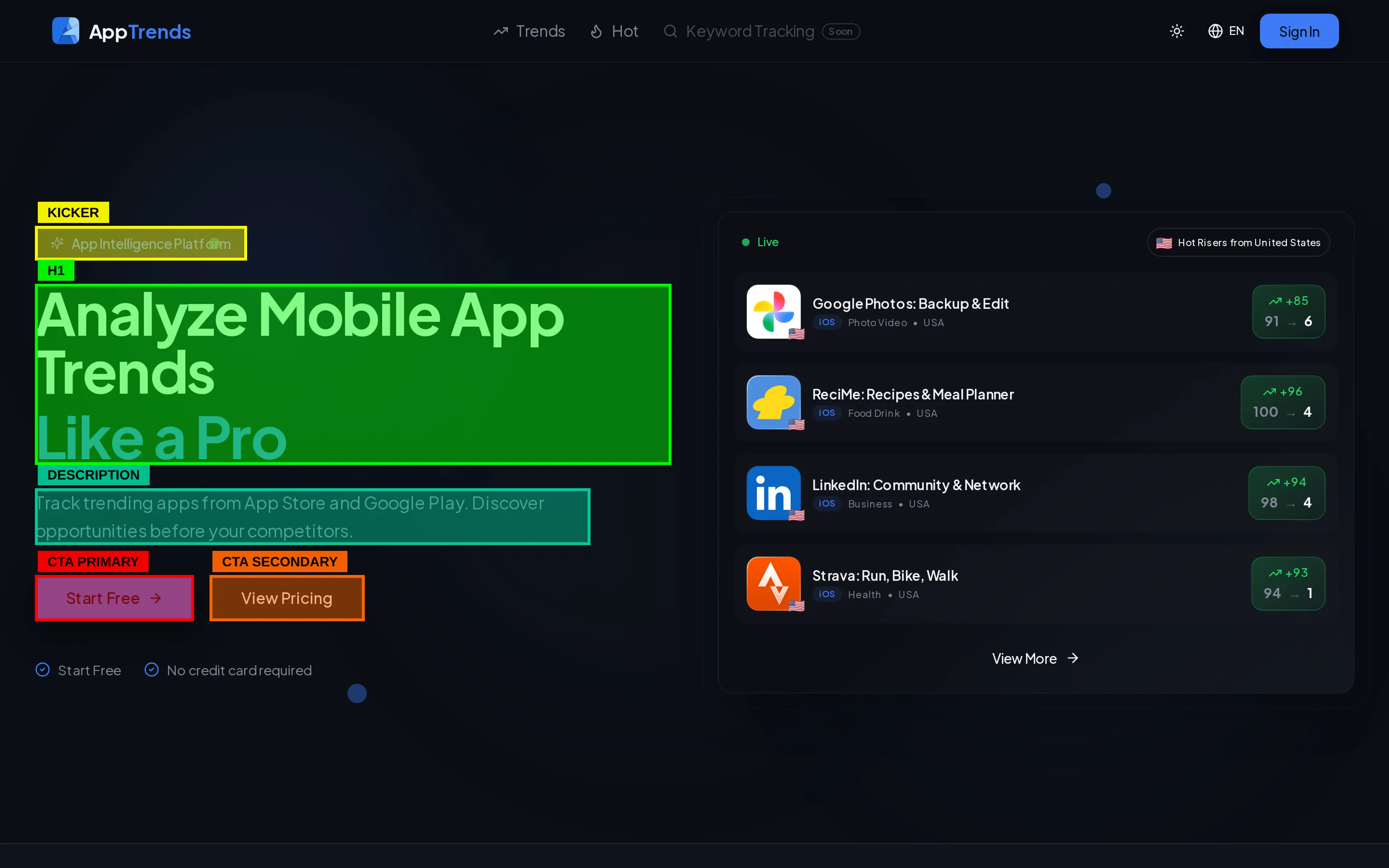Click the App Intelligence Platform kicker
The width and height of the screenshot is (1389, 868).
point(141,243)
